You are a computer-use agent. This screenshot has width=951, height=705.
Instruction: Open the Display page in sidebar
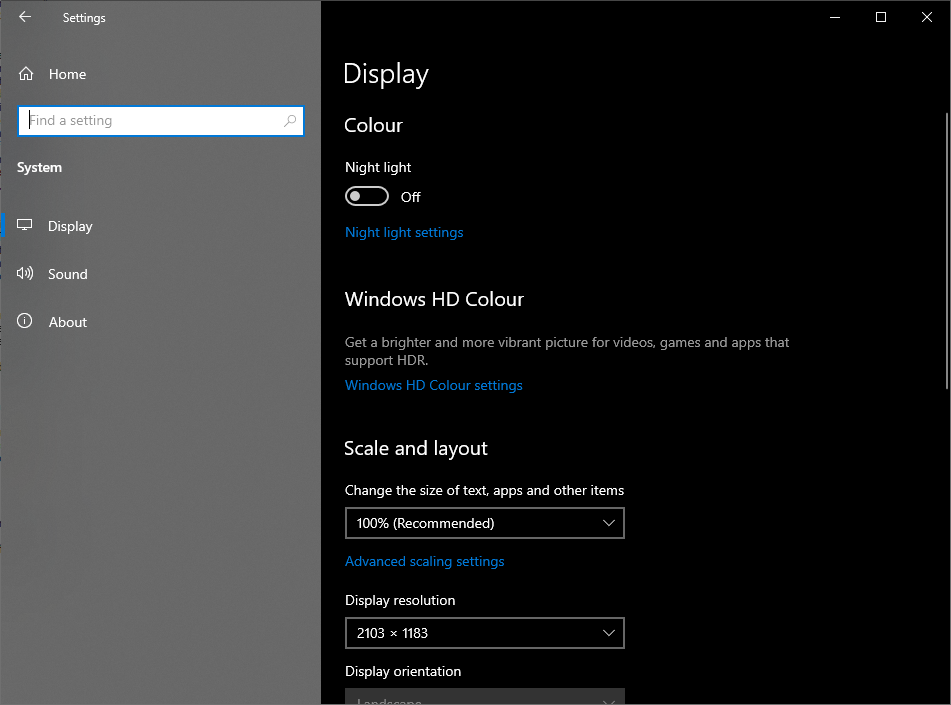160,226
